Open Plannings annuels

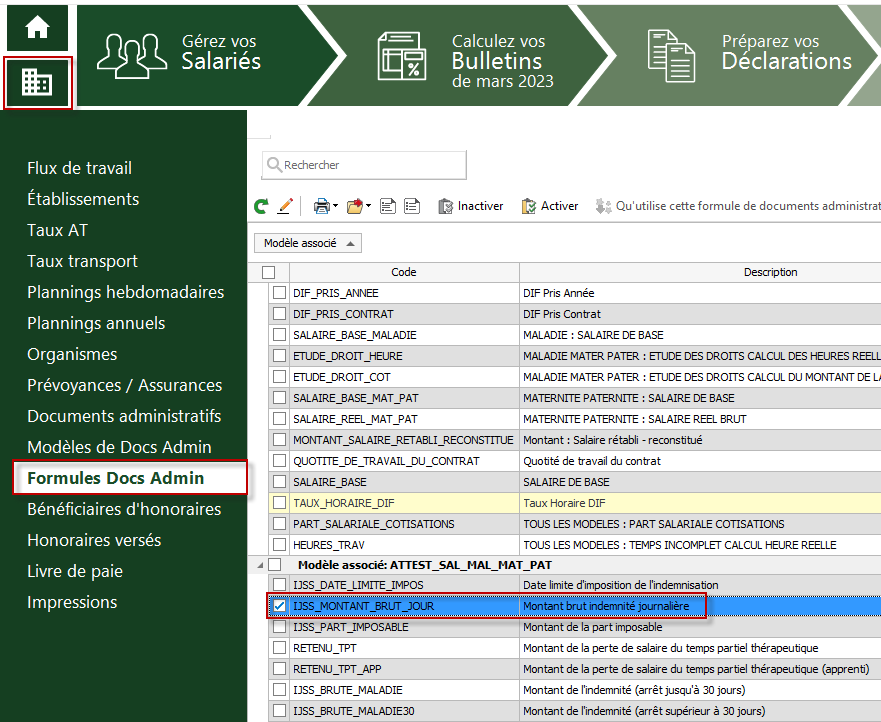pos(96,323)
